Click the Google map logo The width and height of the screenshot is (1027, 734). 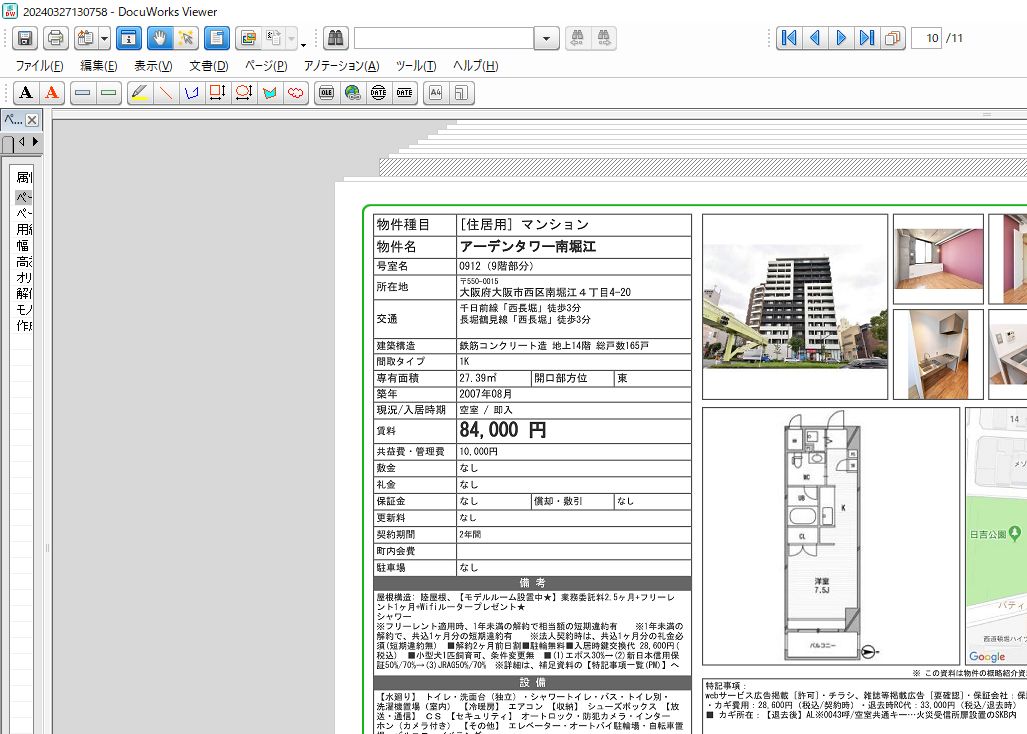tap(987, 657)
